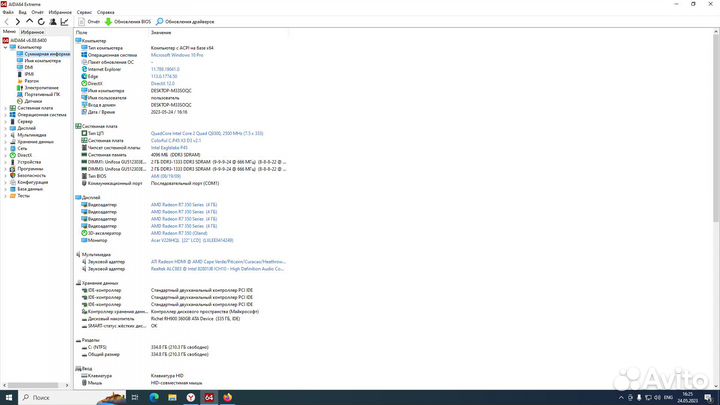Open the graph chart icon in the toolbar

64,22
